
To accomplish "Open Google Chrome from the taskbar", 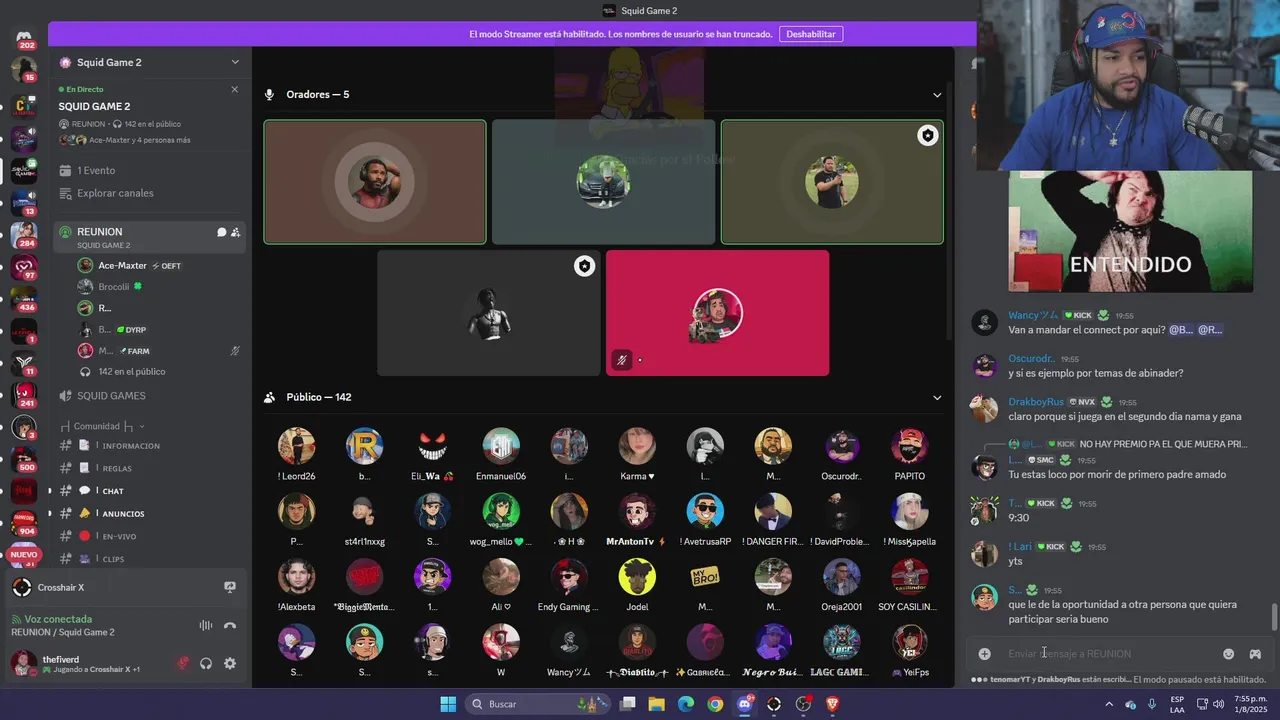I will [x=715, y=704].
